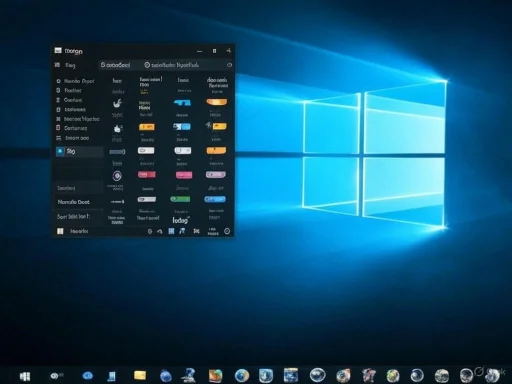Click the blue music-note-like icon in bottom bar

coord(182,231)
